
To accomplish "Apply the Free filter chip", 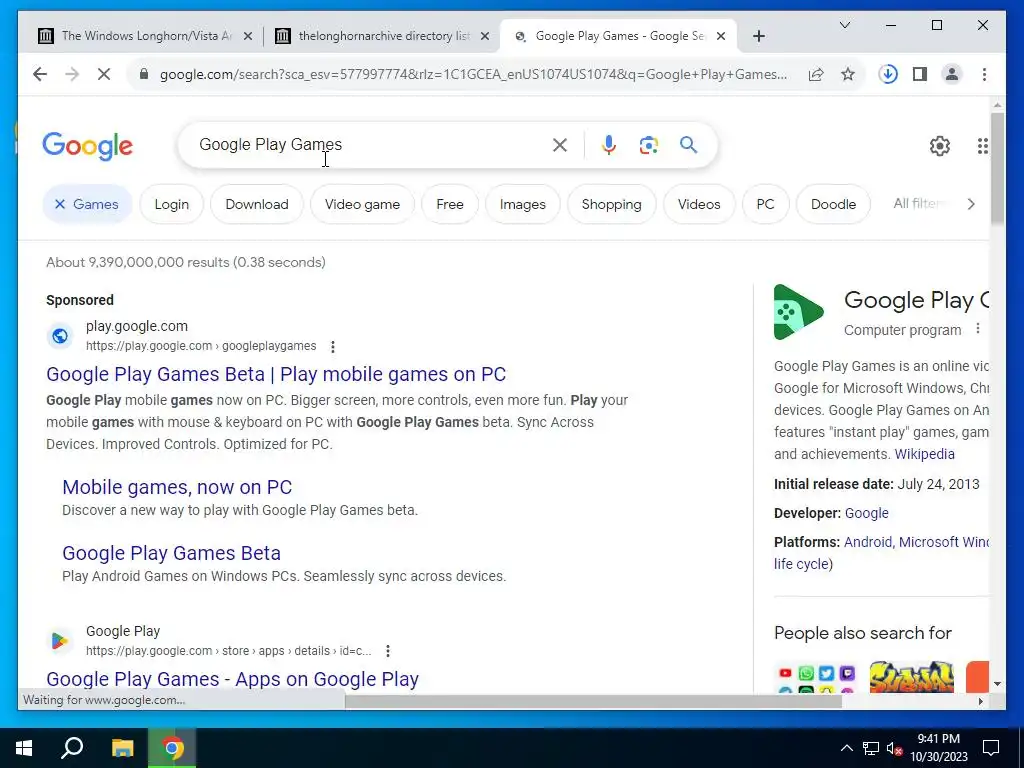I will pos(450,204).
